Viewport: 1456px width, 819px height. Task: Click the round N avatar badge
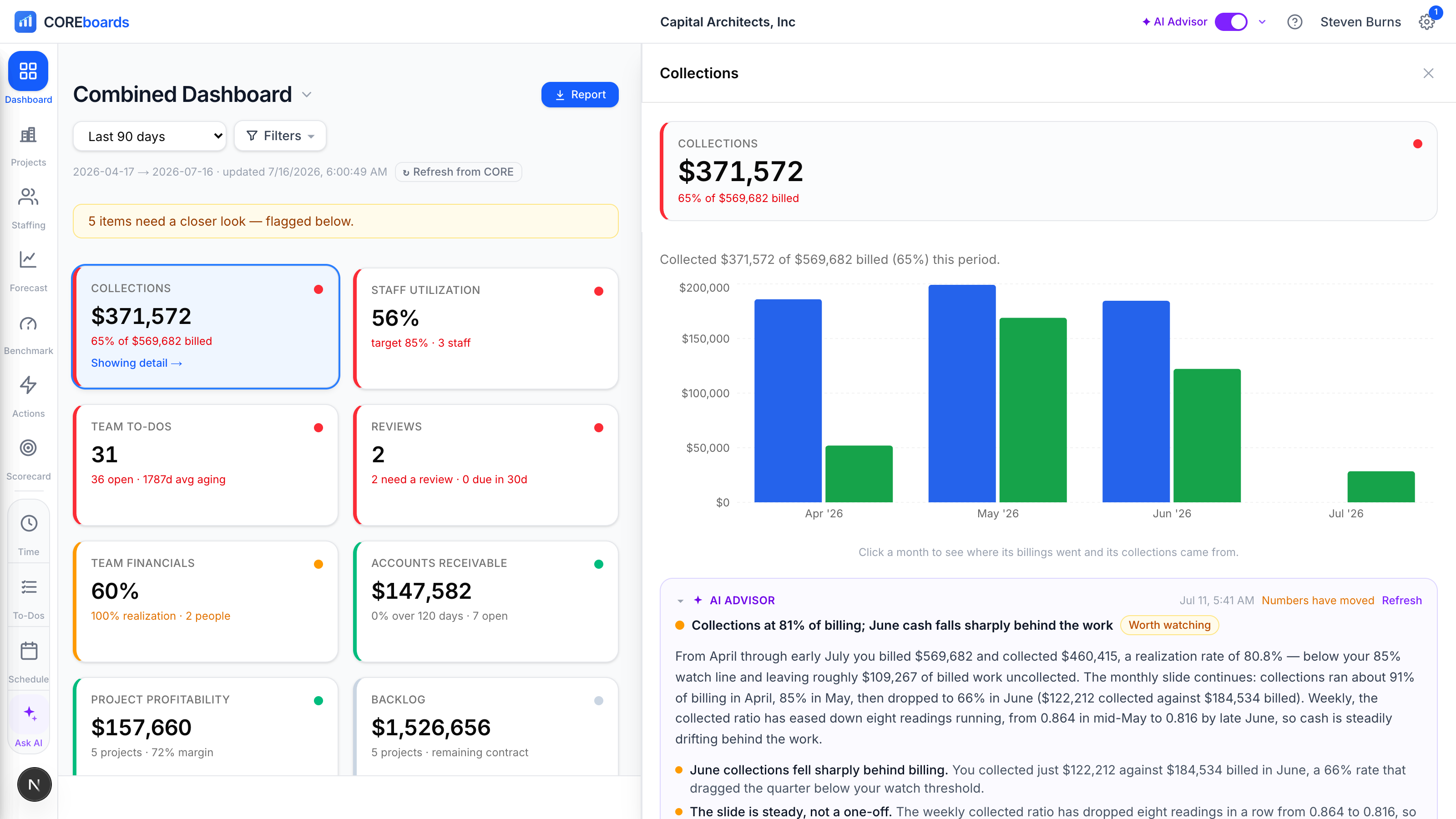coord(34,784)
